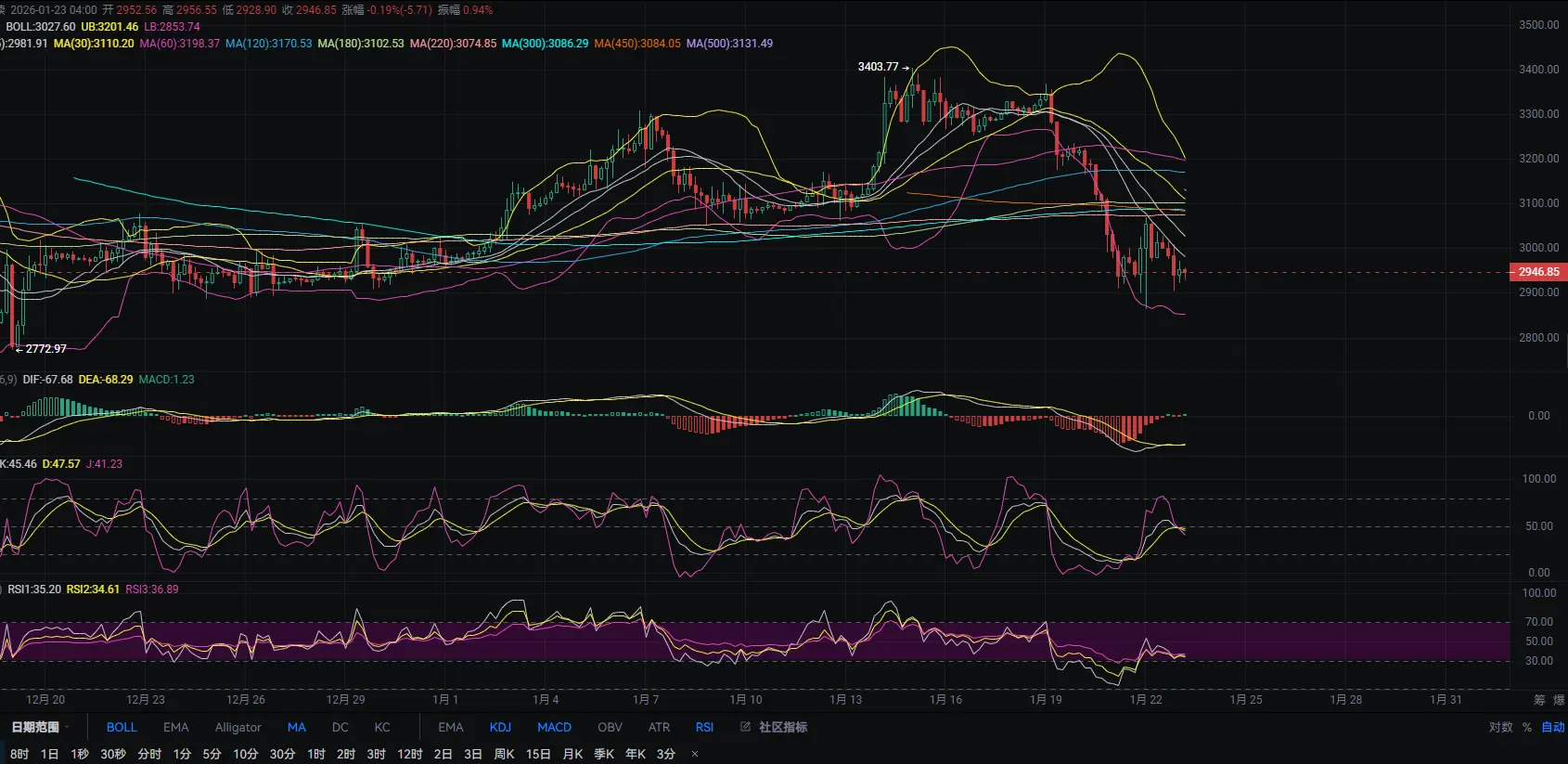
Task: Switch to the 年K yearly chart
Action: [636, 754]
